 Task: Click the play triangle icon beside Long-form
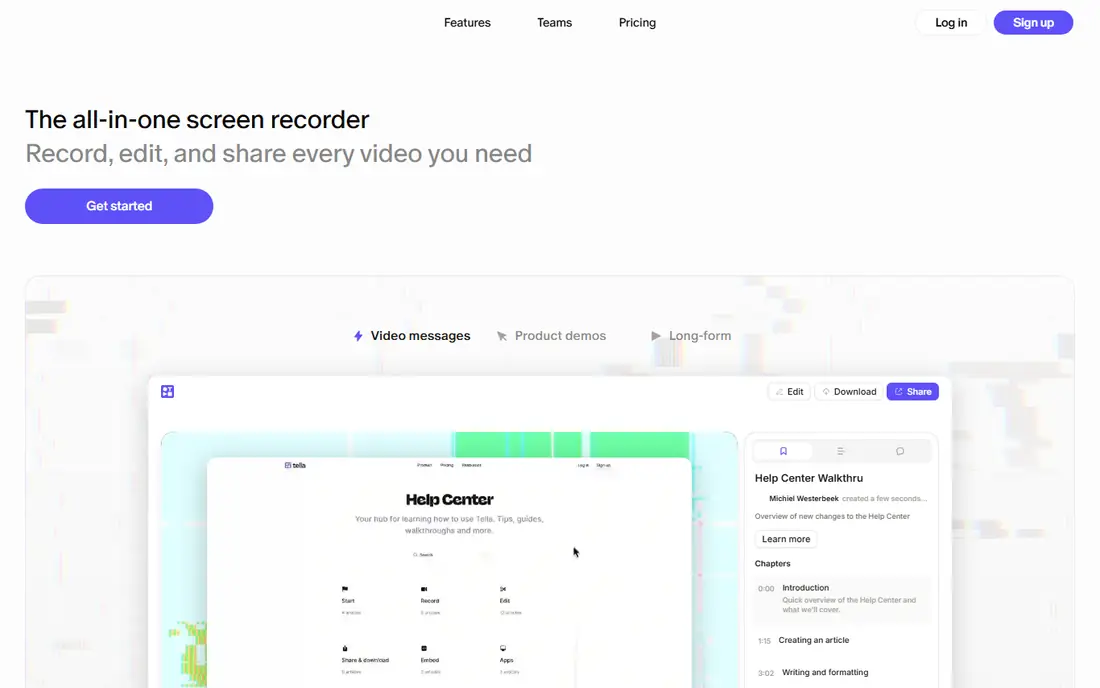pyautogui.click(x=656, y=336)
